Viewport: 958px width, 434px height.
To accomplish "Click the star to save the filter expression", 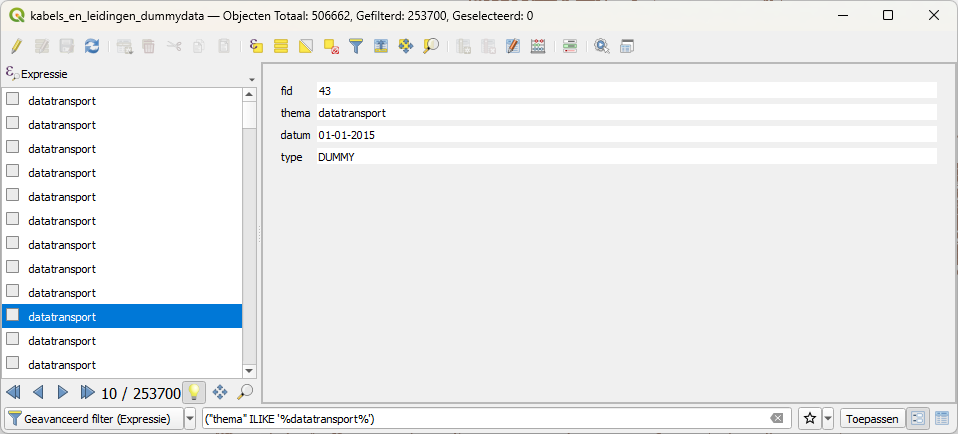I will [810, 419].
